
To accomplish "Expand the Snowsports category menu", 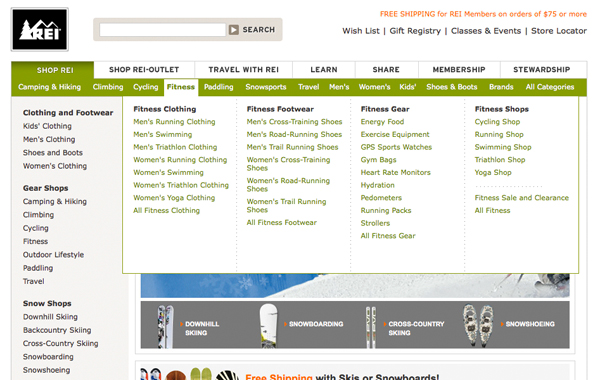I will (x=266, y=87).
